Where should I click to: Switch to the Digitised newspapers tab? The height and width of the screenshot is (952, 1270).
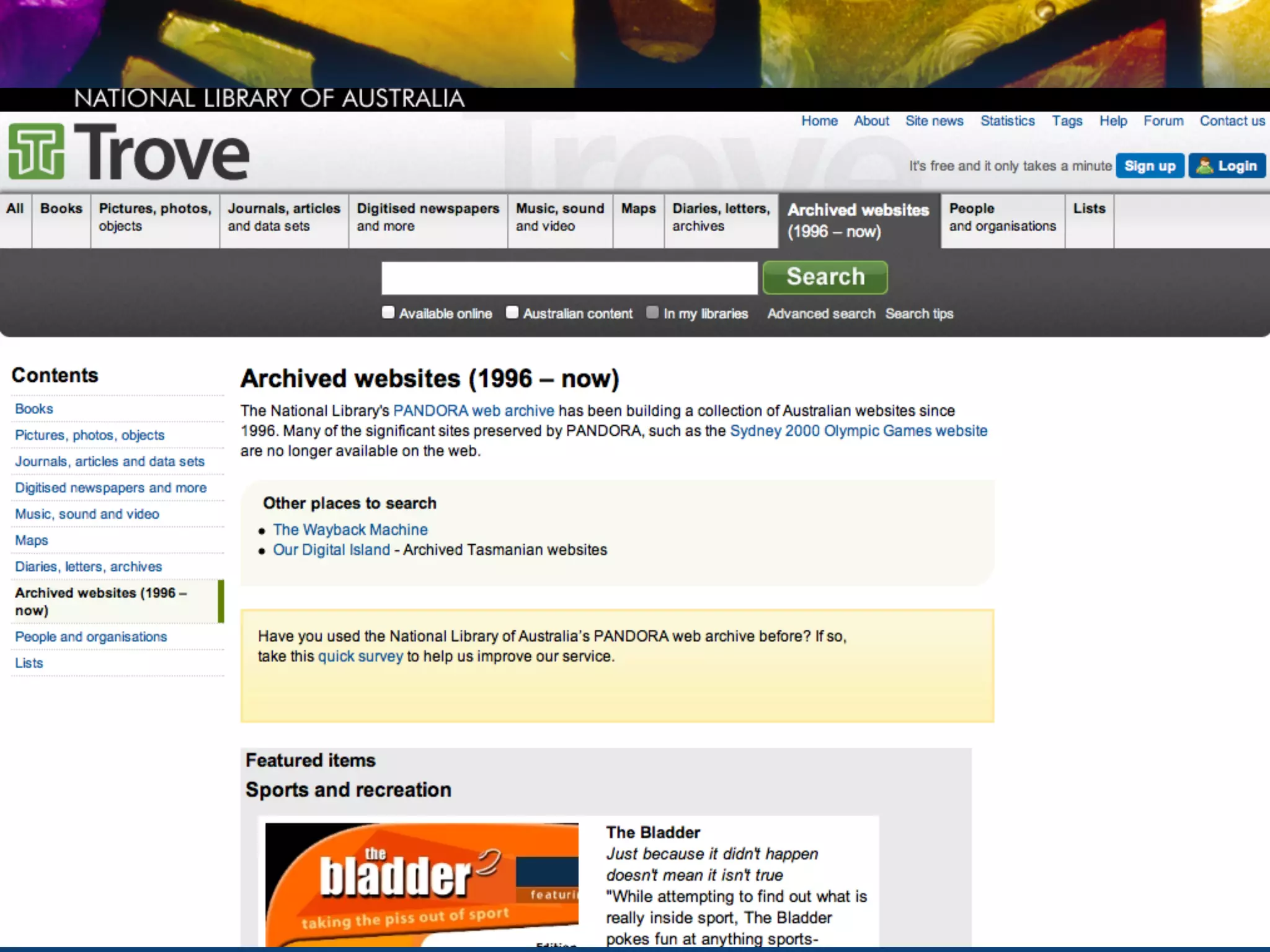pyautogui.click(x=428, y=218)
